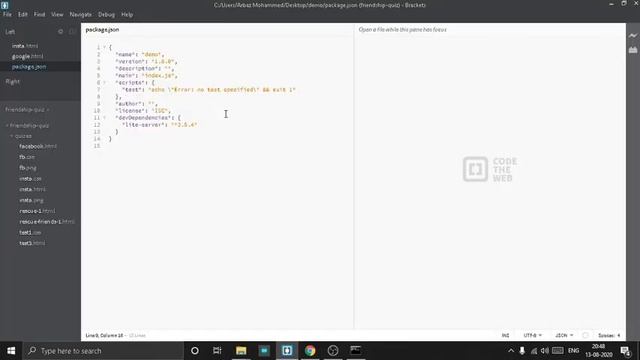Screen dimensions: 640x360
Task: Open the Debug menu
Action: click(107, 14)
